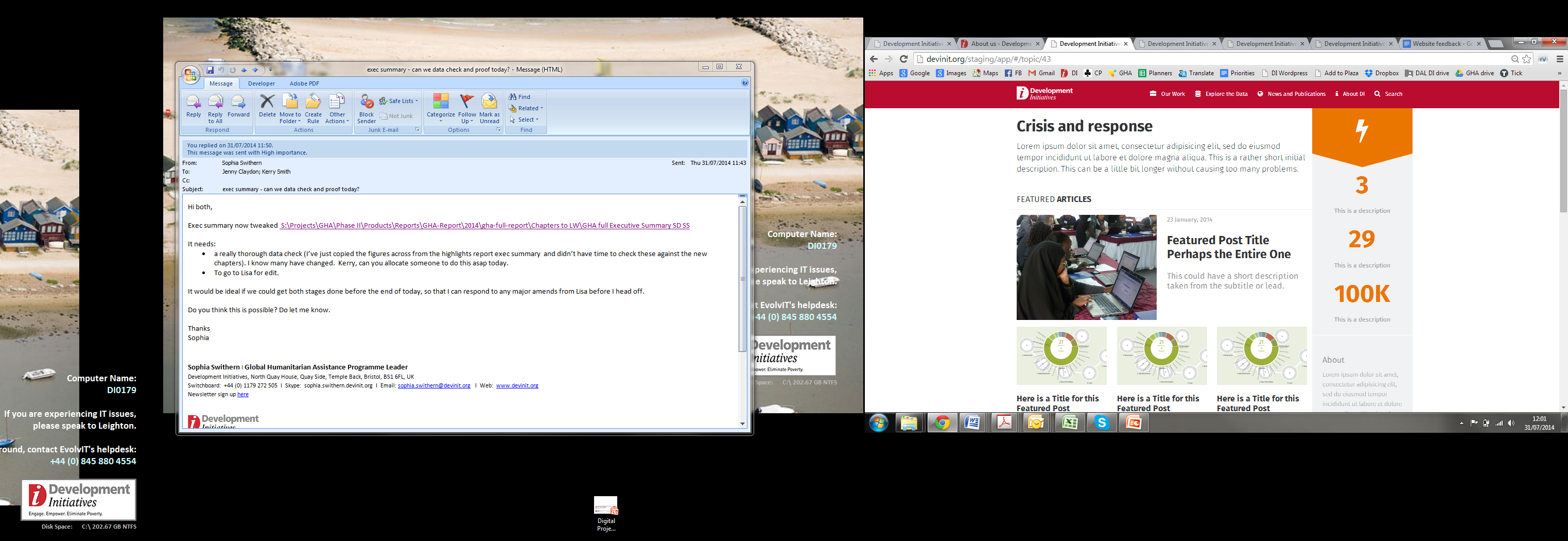
Task: Reload the page in Chrome
Action: [x=904, y=59]
